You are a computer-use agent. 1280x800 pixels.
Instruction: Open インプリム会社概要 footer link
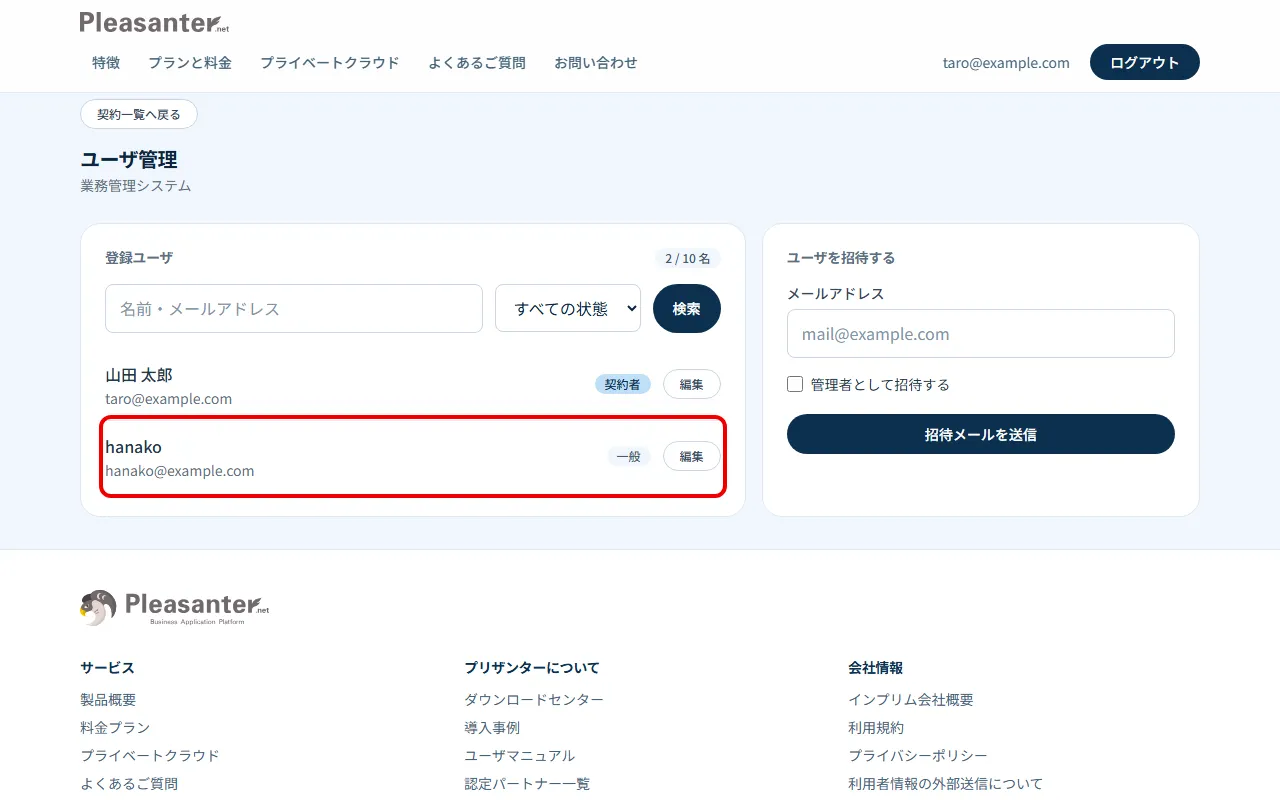tap(911, 700)
